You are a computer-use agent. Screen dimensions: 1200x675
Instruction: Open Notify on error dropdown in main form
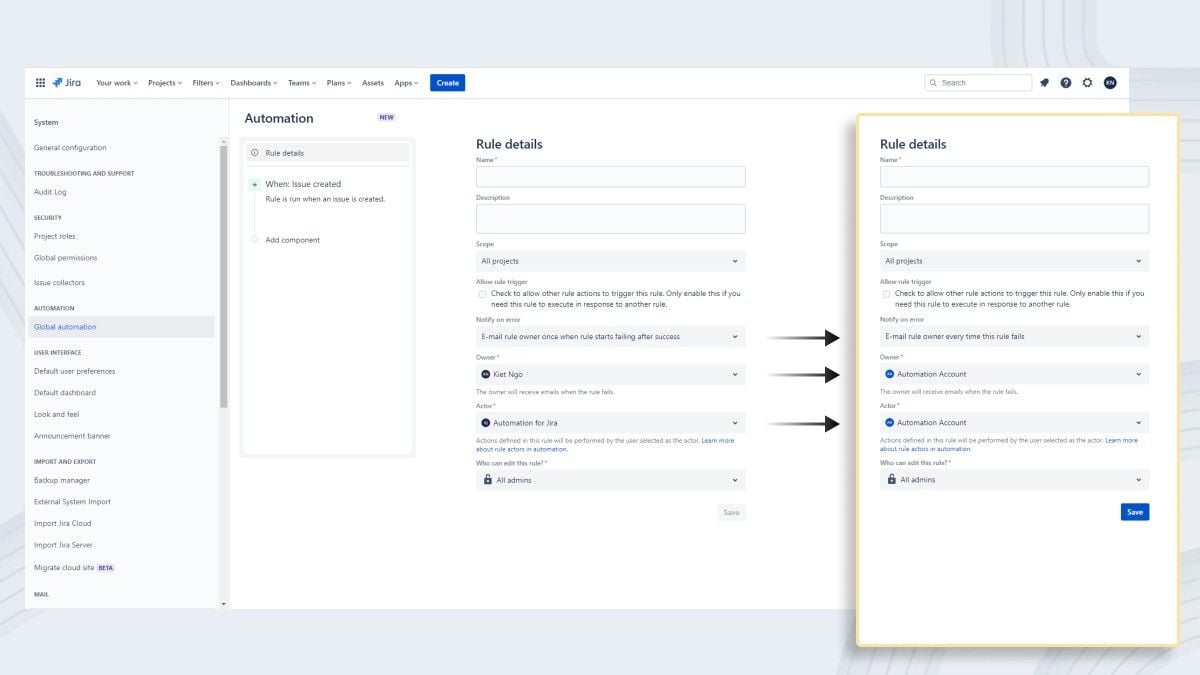611,337
